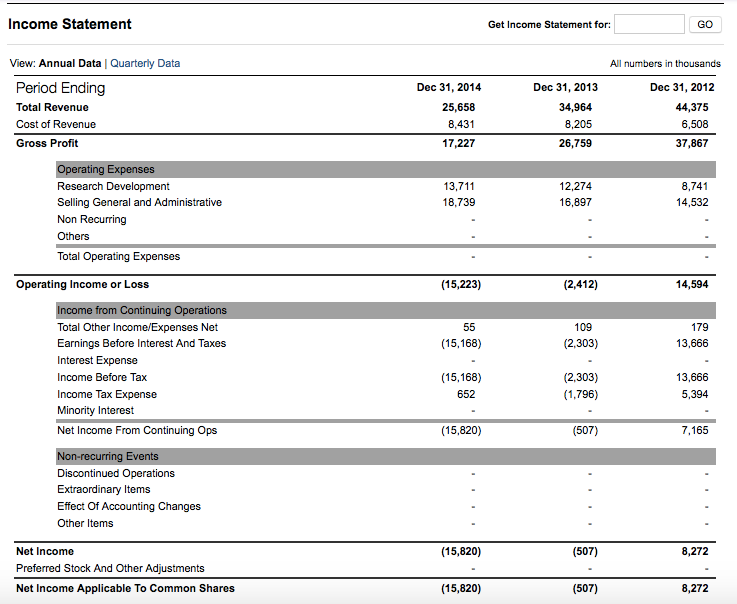737x604 pixels.
Task: Click the Dec 31, 2014 column header
Action: (x=448, y=88)
